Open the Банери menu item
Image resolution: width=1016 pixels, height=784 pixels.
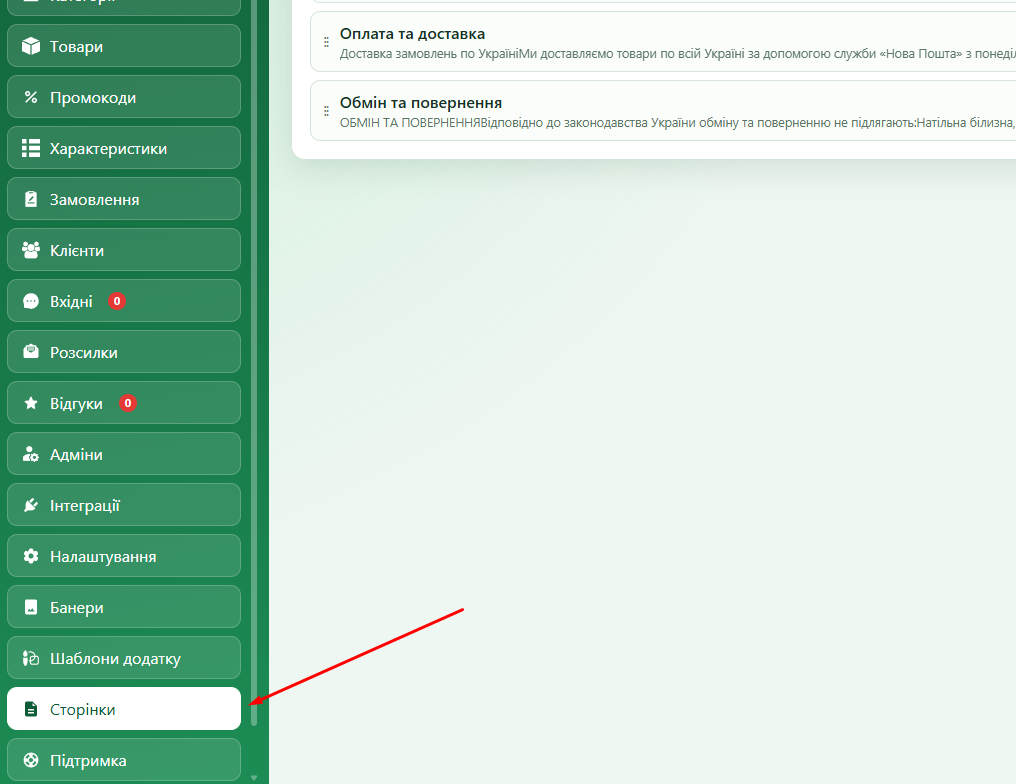pos(124,607)
